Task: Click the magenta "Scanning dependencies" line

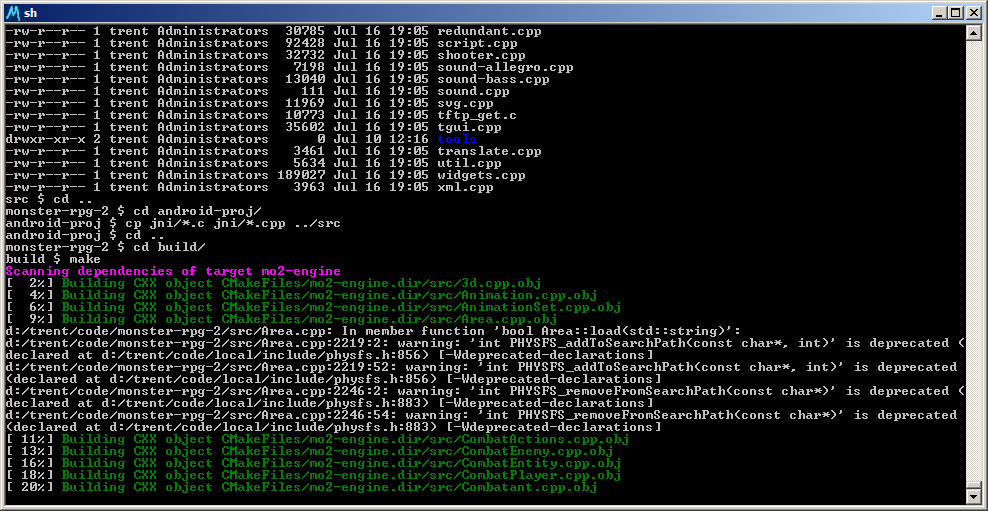Action: [172, 271]
